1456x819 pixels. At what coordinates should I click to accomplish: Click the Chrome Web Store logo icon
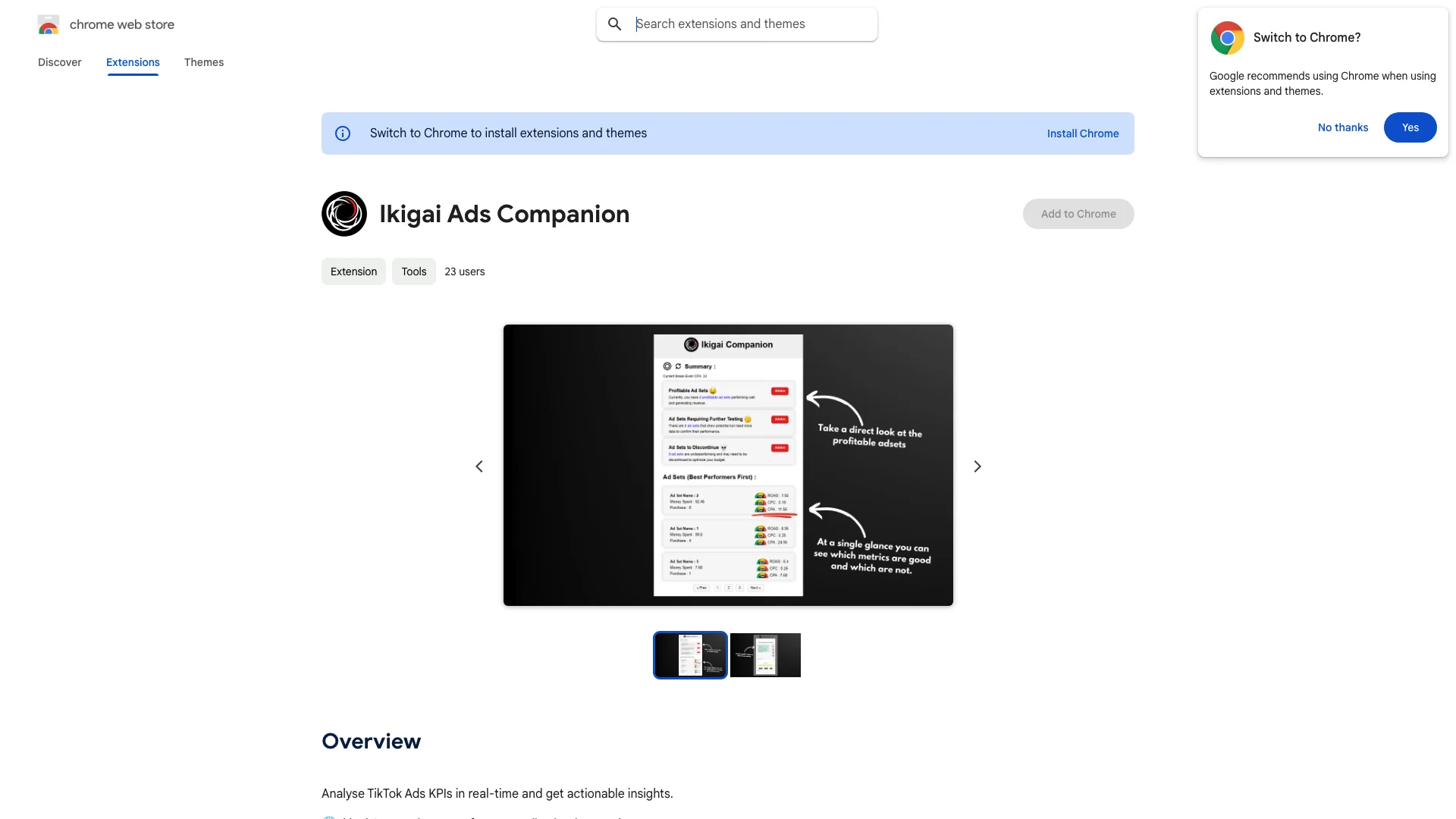tap(49, 24)
